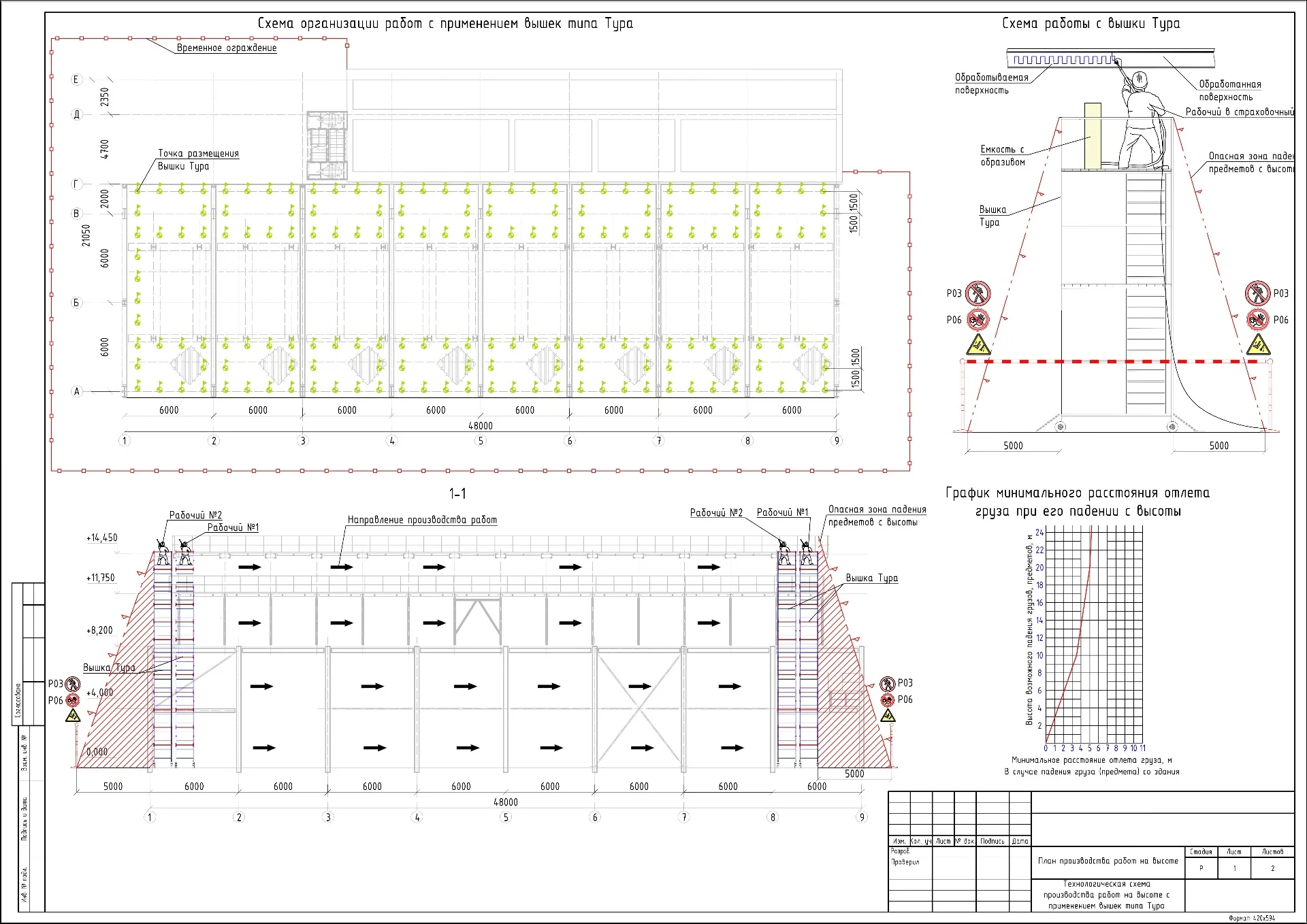
Task: Click left 'Рабочий №1' label in section 1-1
Action: (233, 527)
